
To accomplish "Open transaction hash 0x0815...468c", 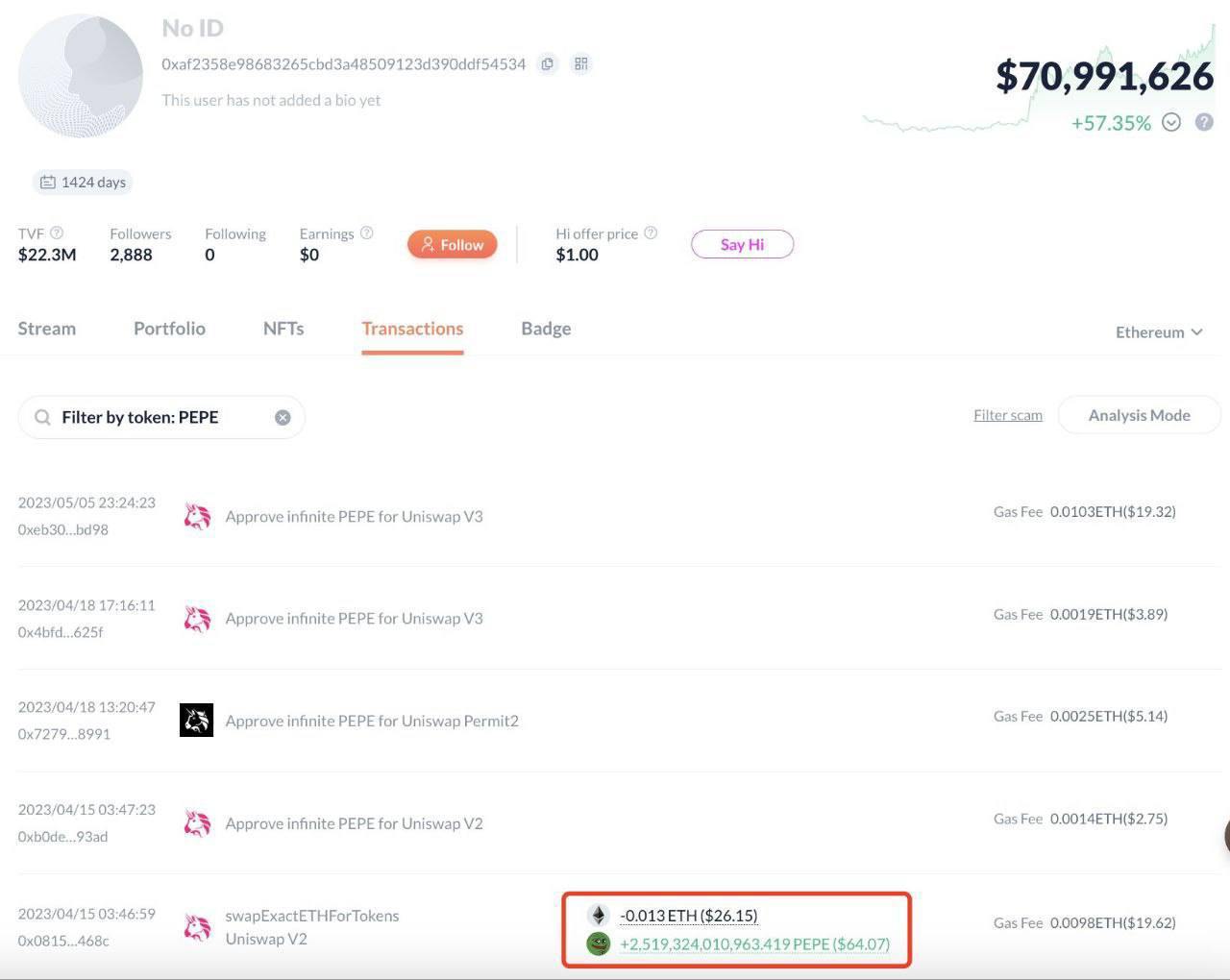I will [63, 941].
